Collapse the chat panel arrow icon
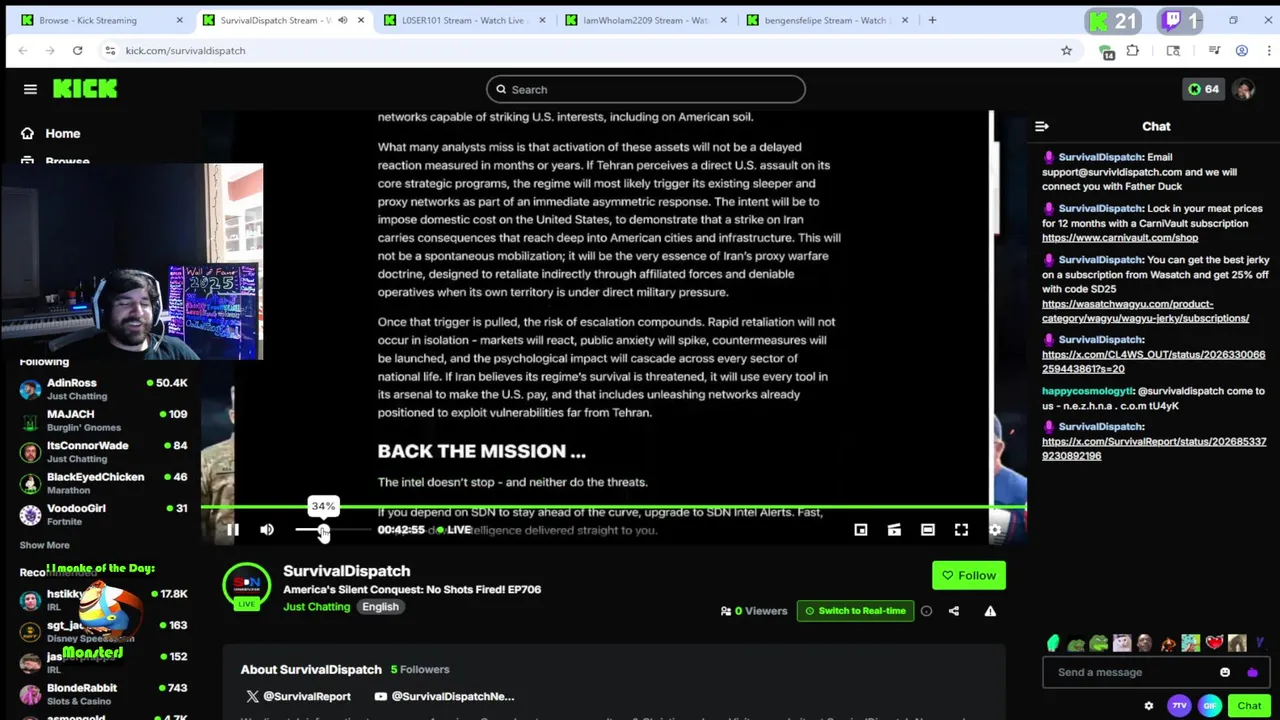Image resolution: width=1280 pixels, height=720 pixels. coord(1042,126)
